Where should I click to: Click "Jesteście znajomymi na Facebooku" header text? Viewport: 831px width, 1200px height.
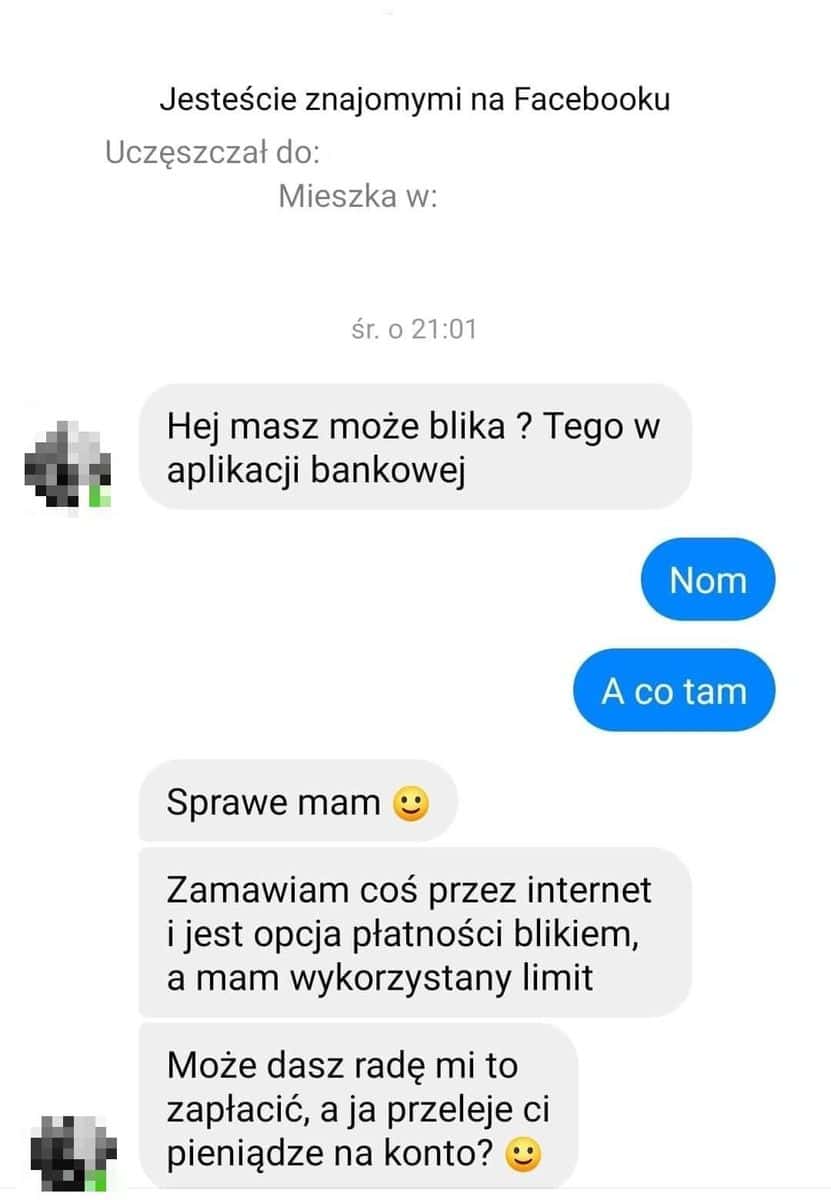[x=415, y=100]
